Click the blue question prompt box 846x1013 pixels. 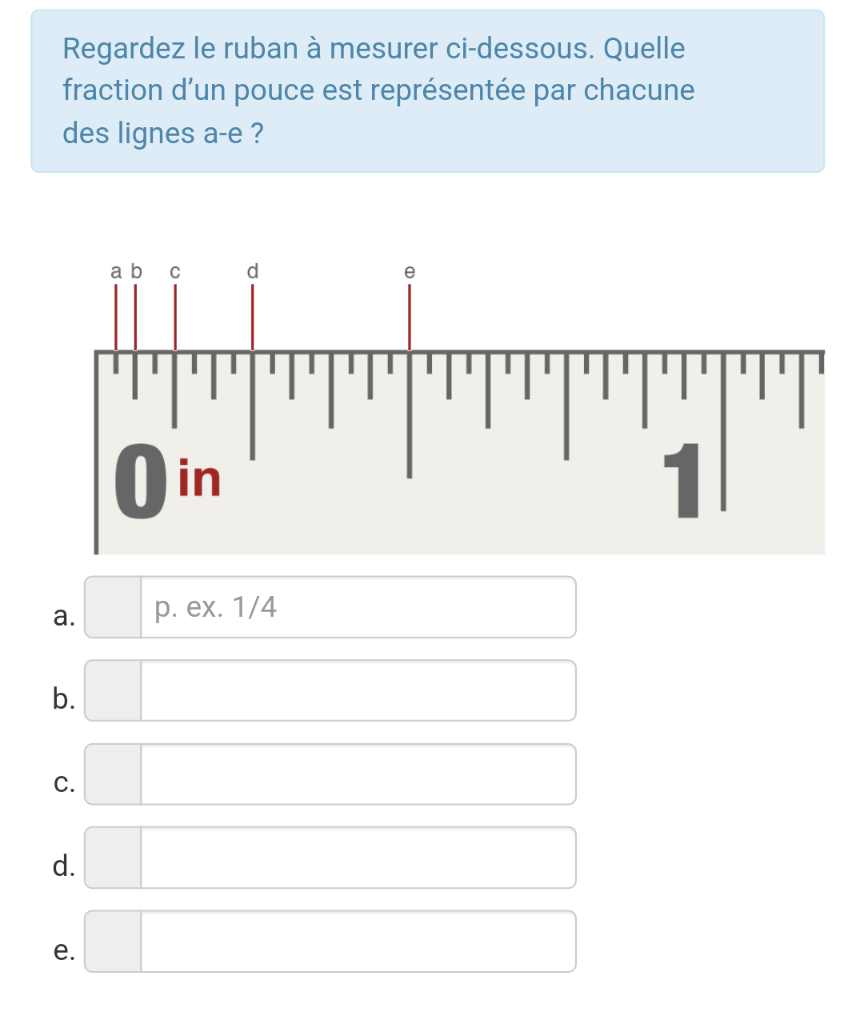[427, 91]
